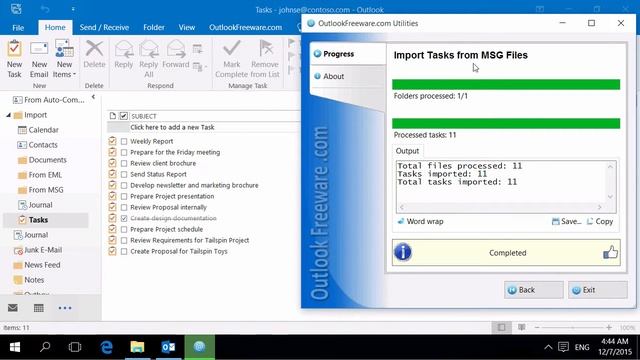Open File Explorer from the taskbar

point(138,347)
